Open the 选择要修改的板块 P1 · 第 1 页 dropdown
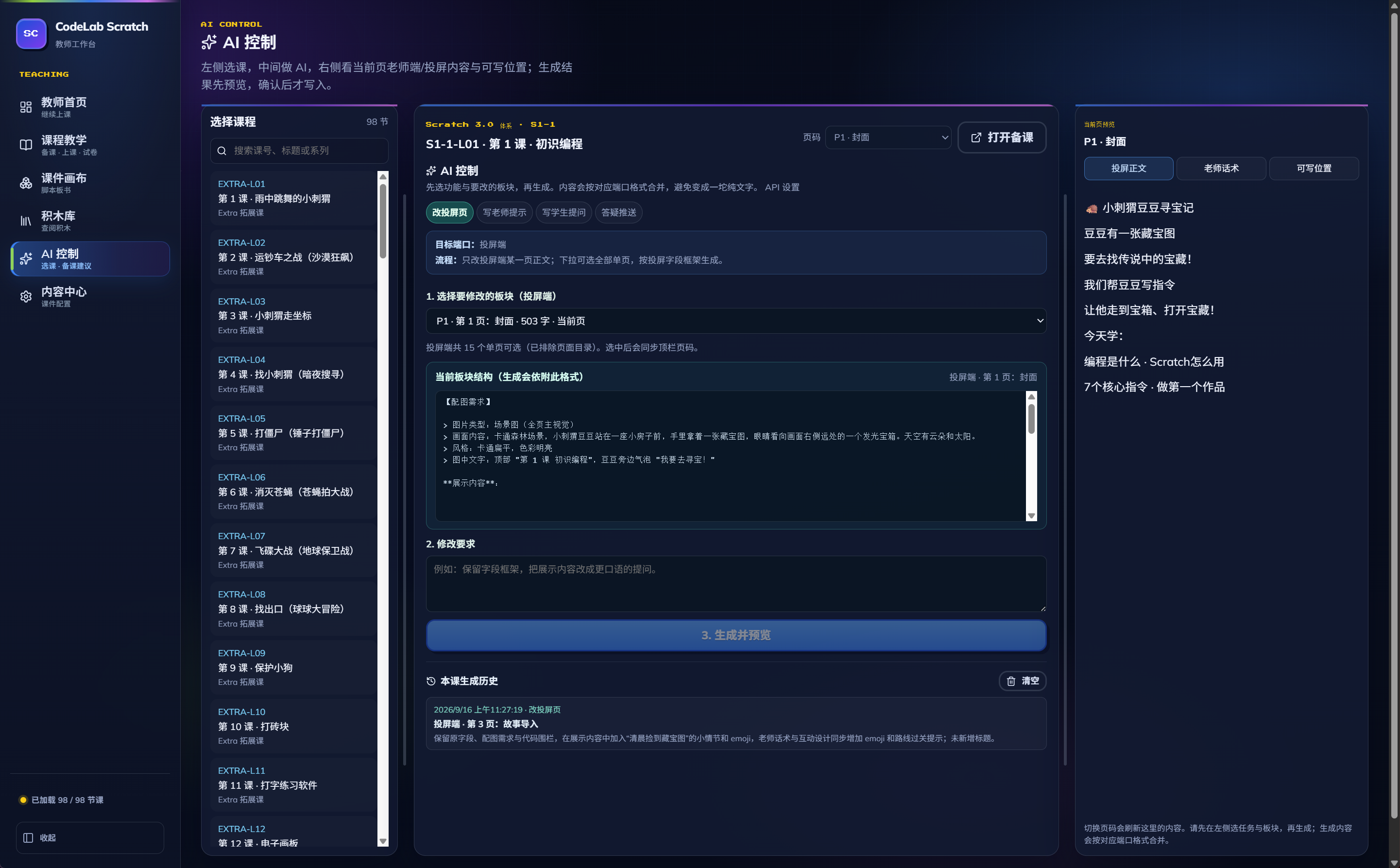The image size is (1400, 868). pyautogui.click(x=736, y=321)
